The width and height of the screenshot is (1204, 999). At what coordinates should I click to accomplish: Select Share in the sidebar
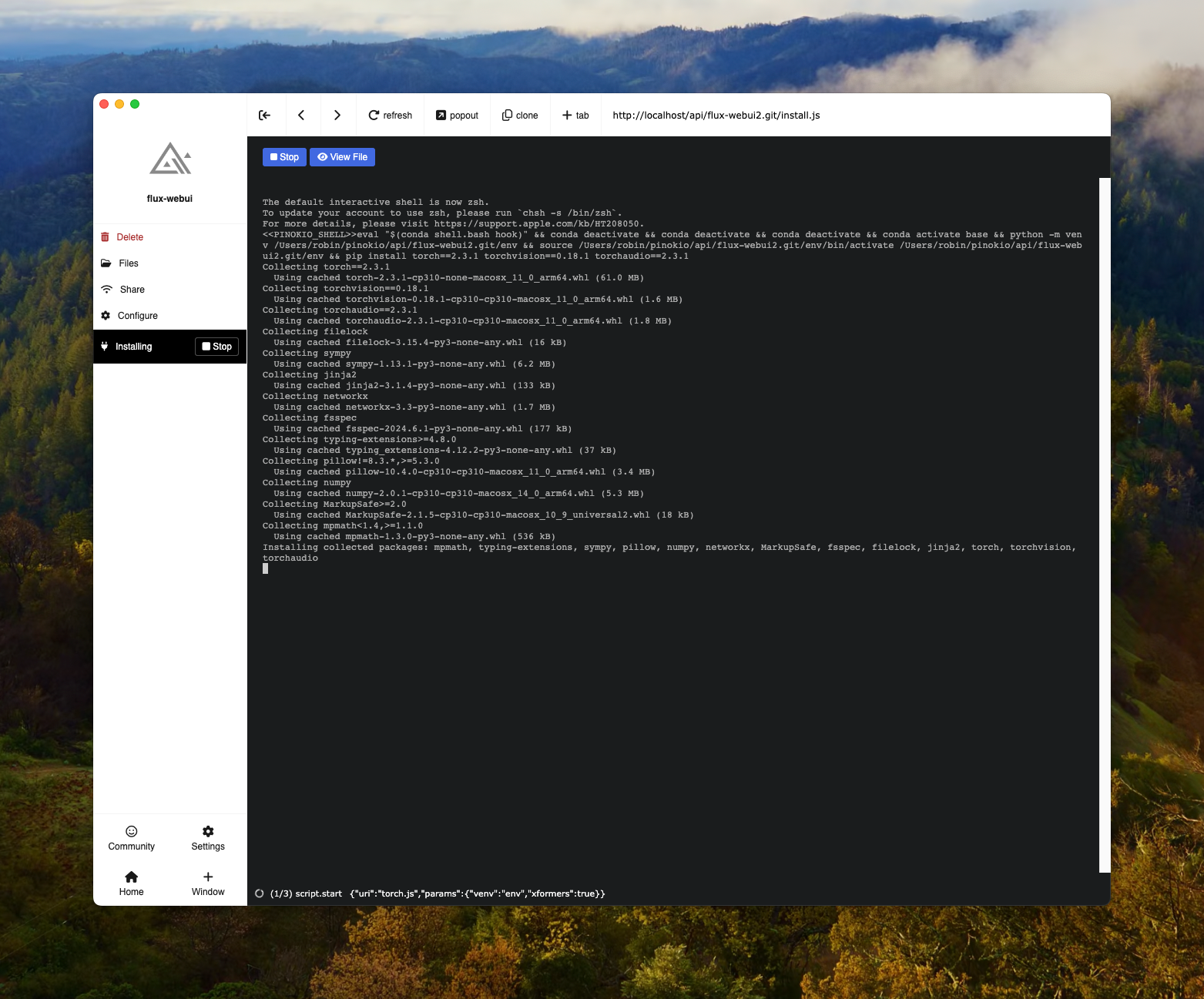132,290
